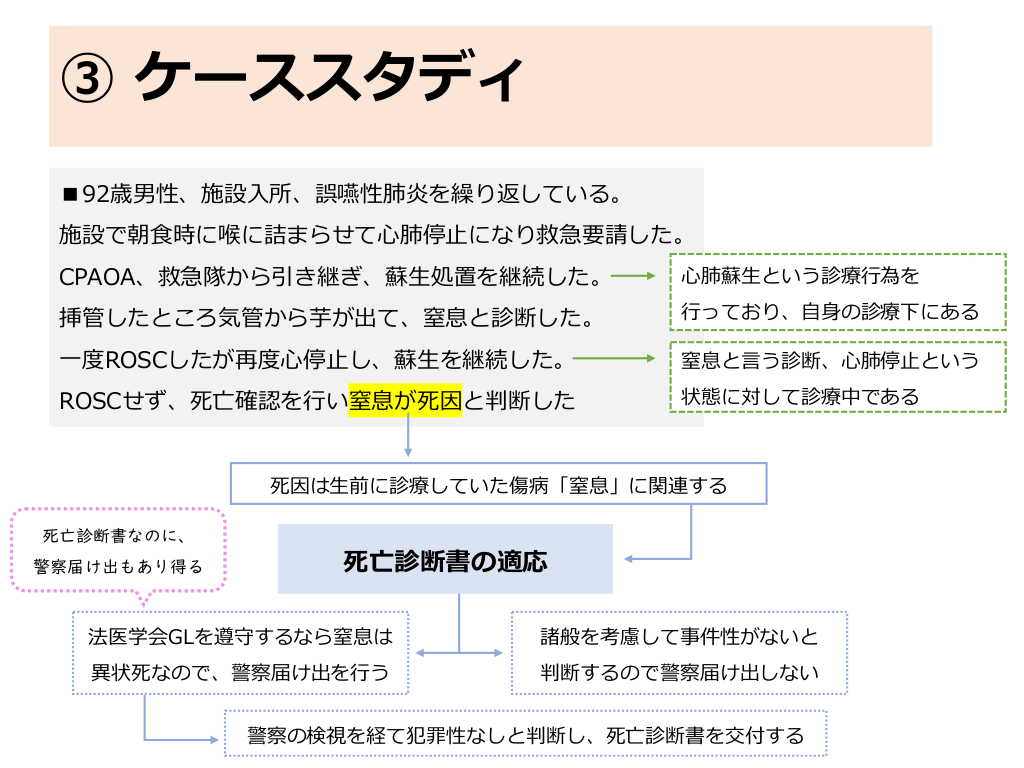
Task: Click the line starting with CPAOA、救急隊から
Action: pyautogui.click(x=329, y=275)
